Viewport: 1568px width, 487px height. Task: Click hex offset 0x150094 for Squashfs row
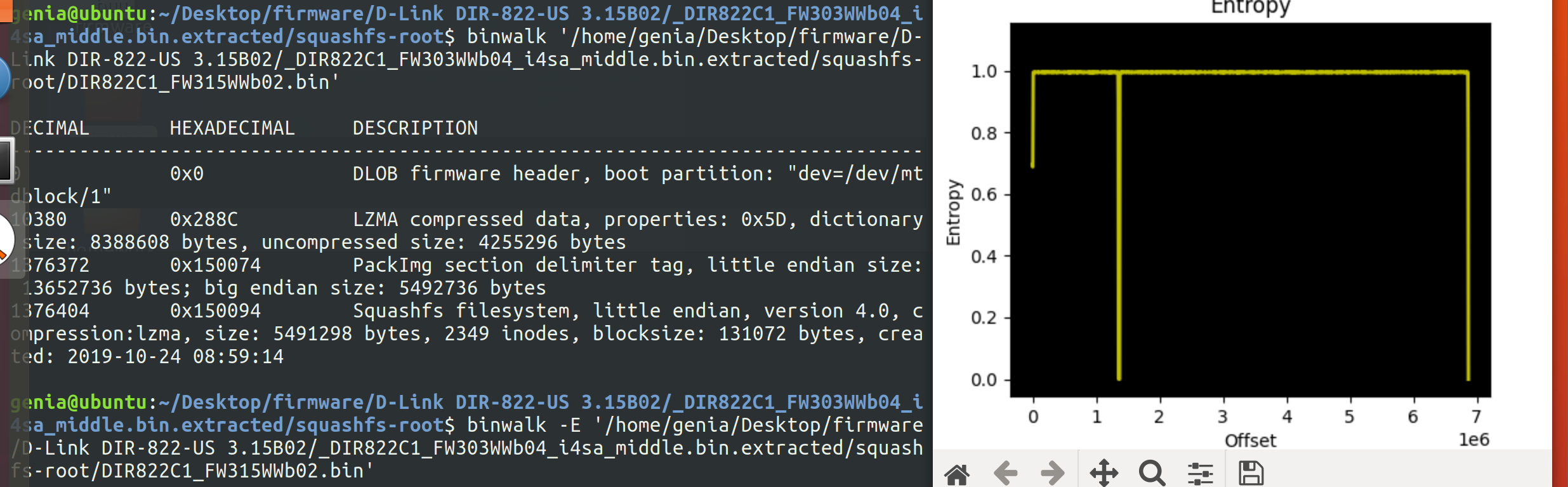(x=215, y=311)
